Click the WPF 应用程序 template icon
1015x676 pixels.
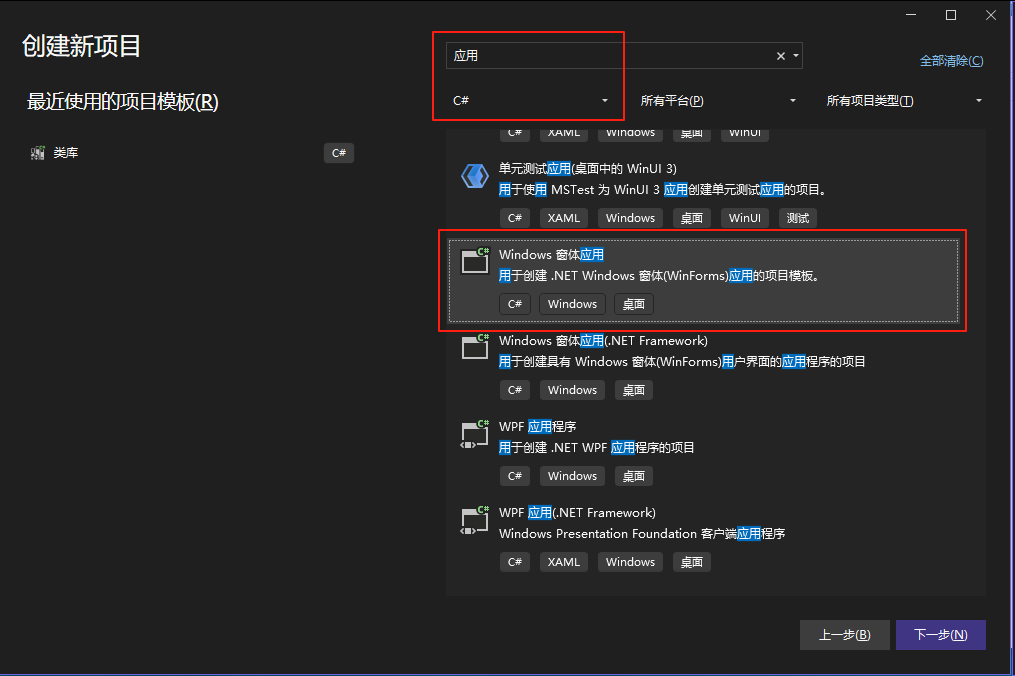click(474, 433)
